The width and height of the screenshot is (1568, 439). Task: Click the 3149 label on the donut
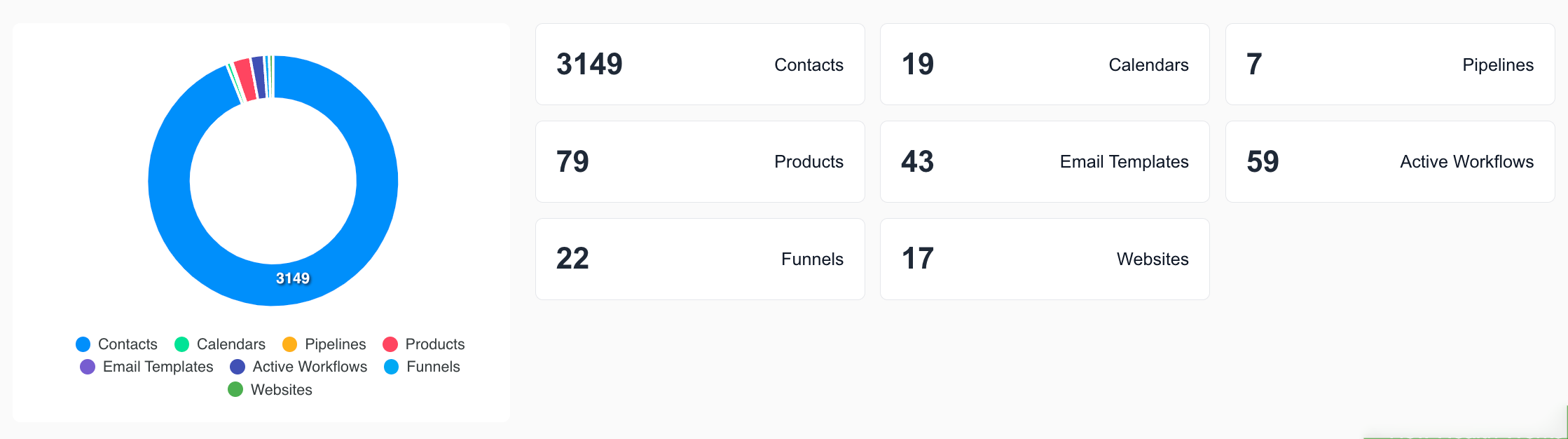coord(293,278)
